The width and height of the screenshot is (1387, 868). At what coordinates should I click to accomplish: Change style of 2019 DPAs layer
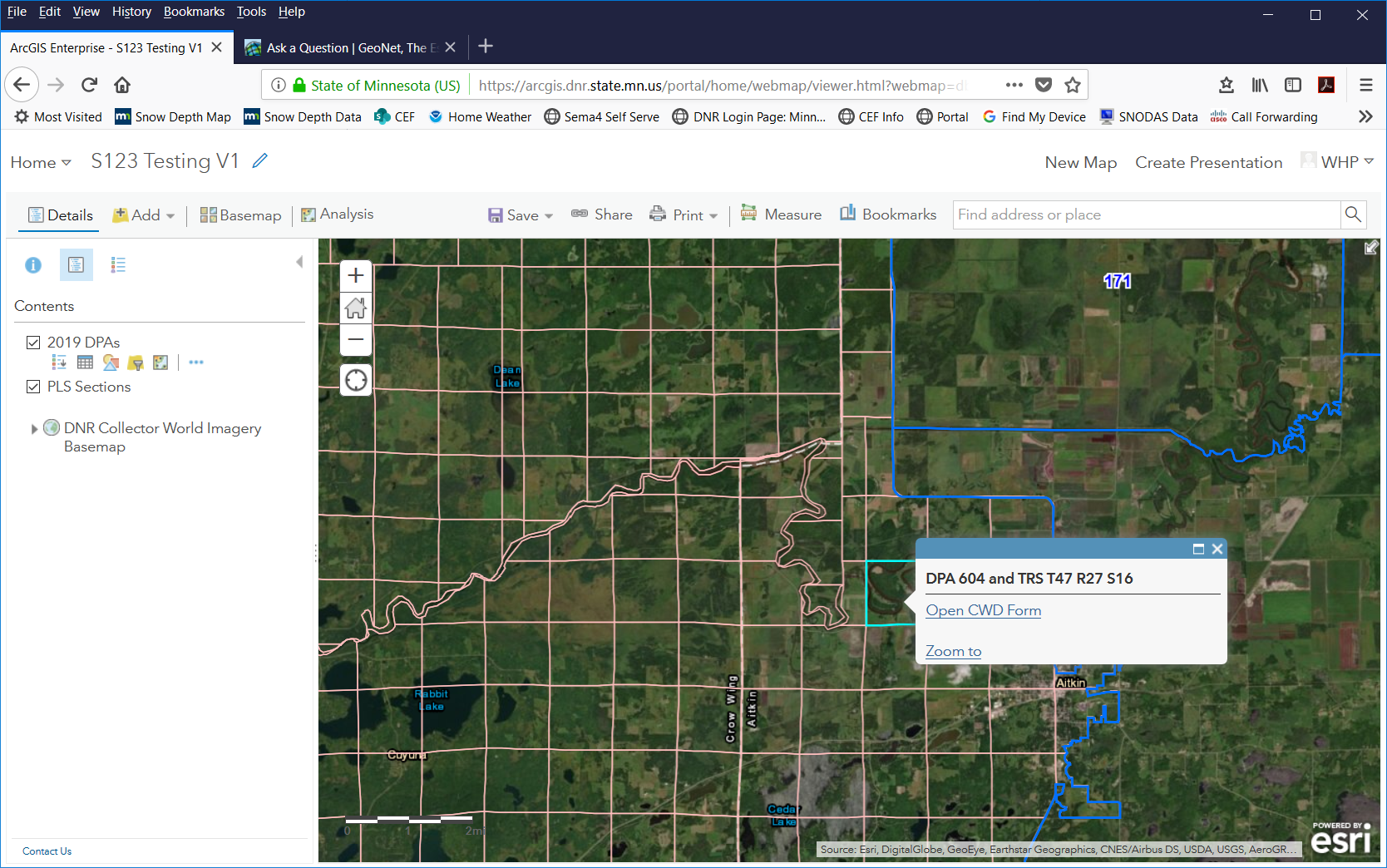point(111,362)
